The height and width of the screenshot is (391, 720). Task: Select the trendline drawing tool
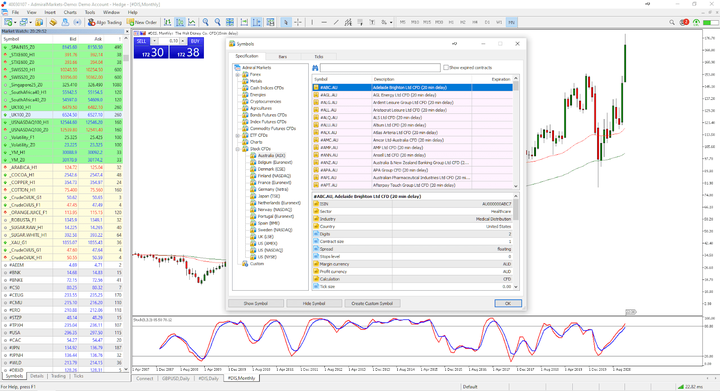336,22
